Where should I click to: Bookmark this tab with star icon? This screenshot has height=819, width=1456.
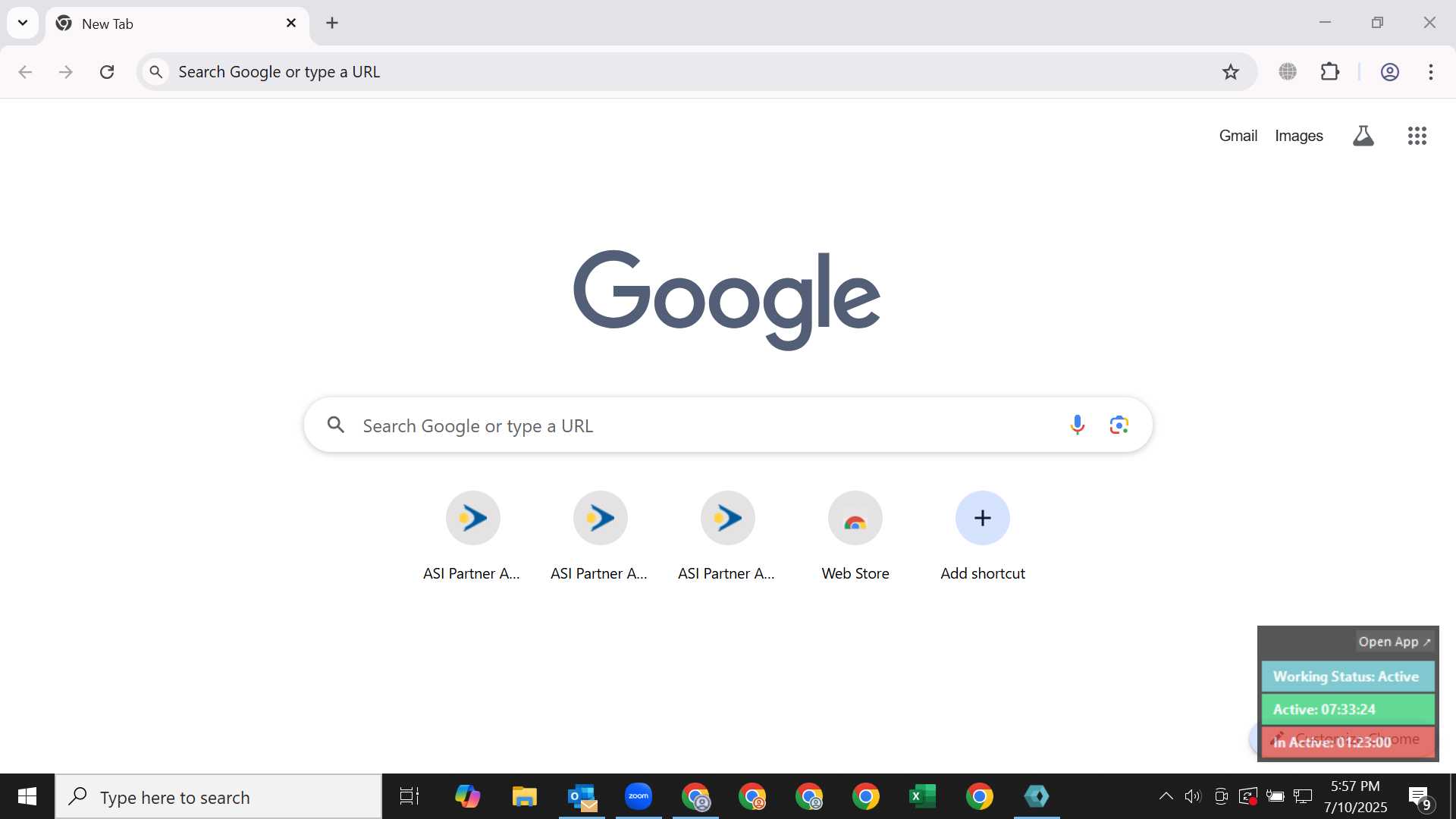1230,72
